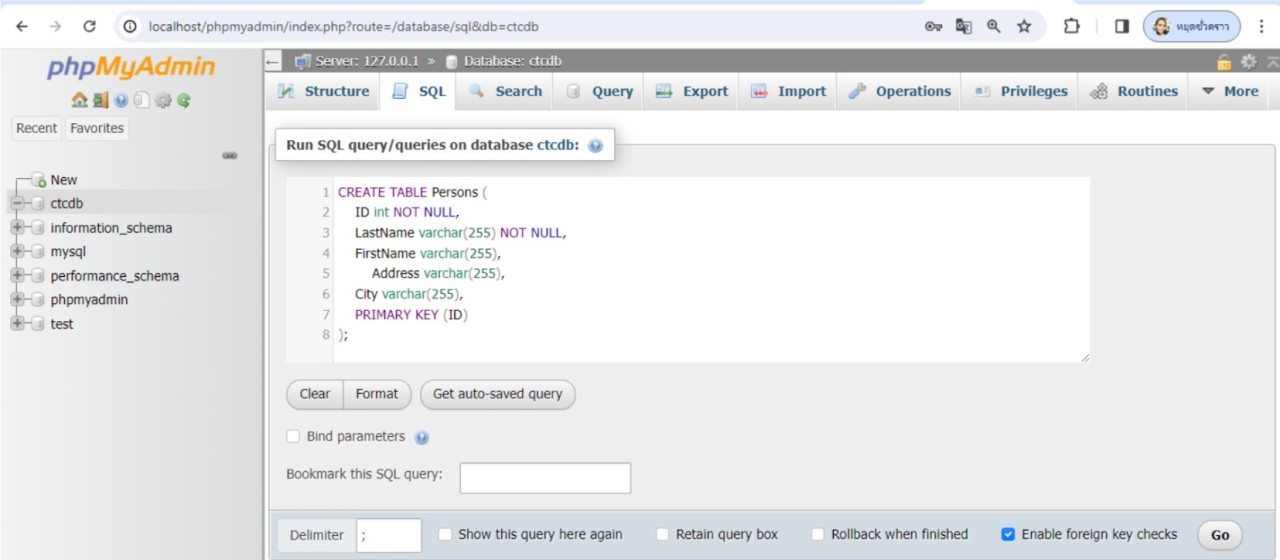This screenshot has width=1280, height=560.
Task: Enable the Bind parameters checkbox
Action: pos(293,436)
